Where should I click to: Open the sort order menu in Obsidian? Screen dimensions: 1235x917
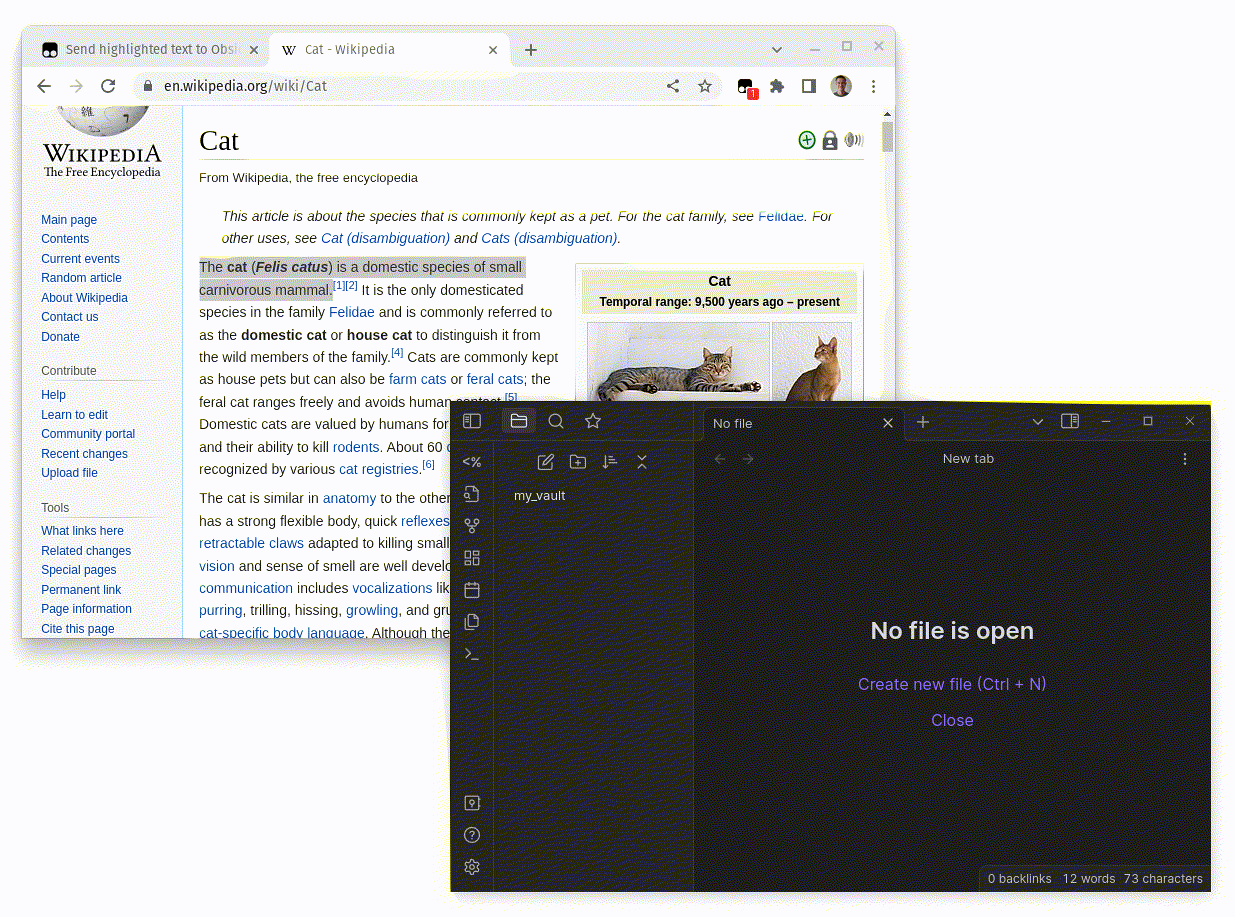click(610, 461)
